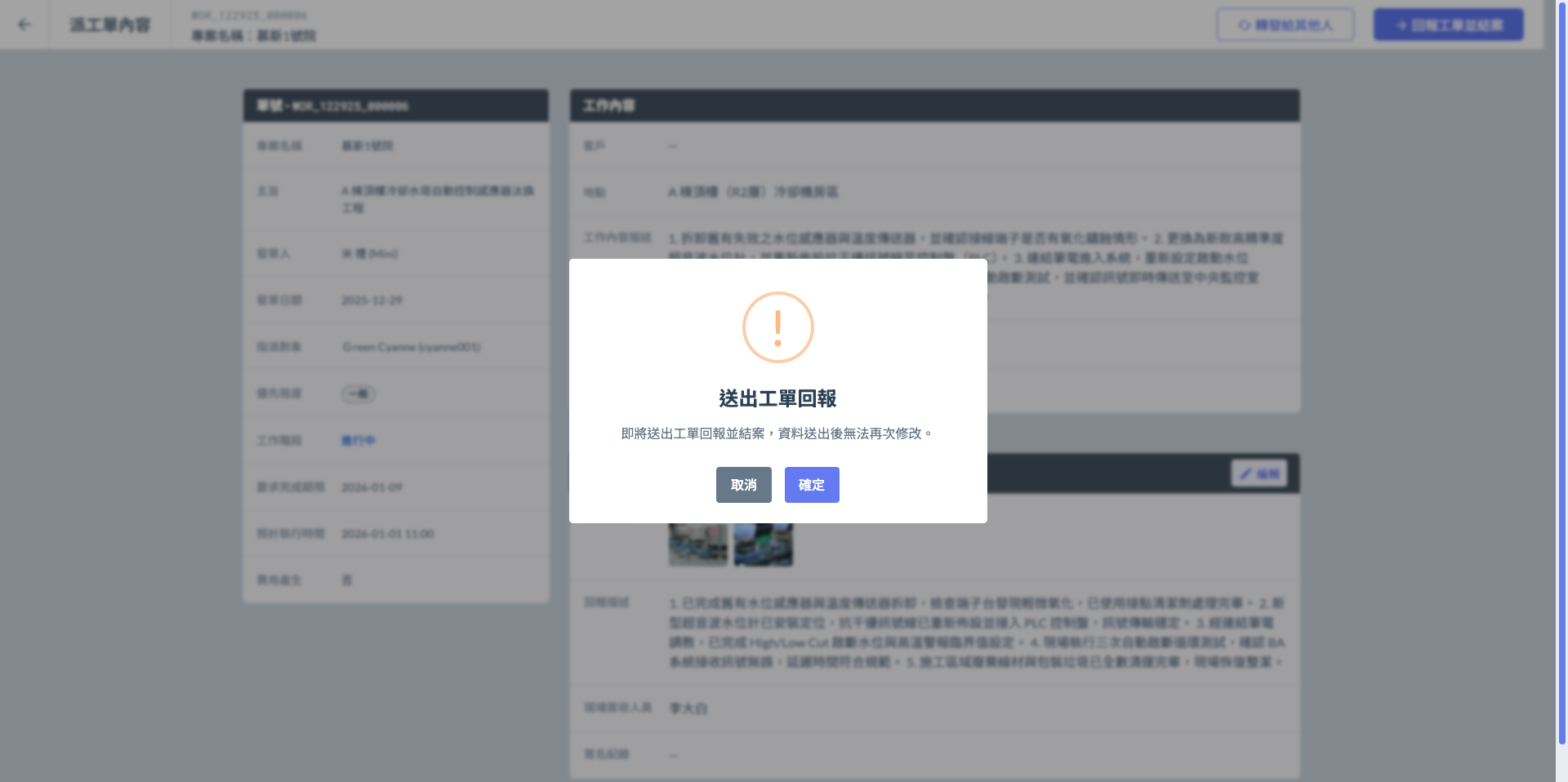Image resolution: width=1568 pixels, height=782 pixels.
Task: Open the second uploaded photo thumbnail
Action: point(763,544)
